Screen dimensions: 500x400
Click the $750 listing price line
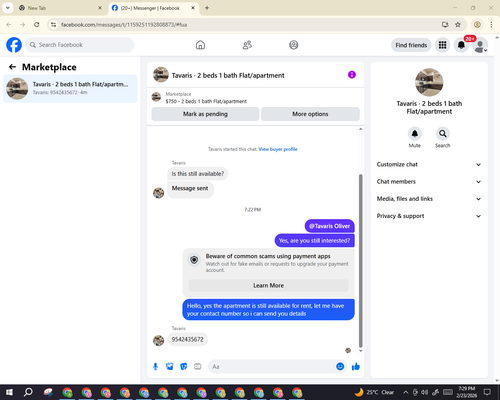206,101
